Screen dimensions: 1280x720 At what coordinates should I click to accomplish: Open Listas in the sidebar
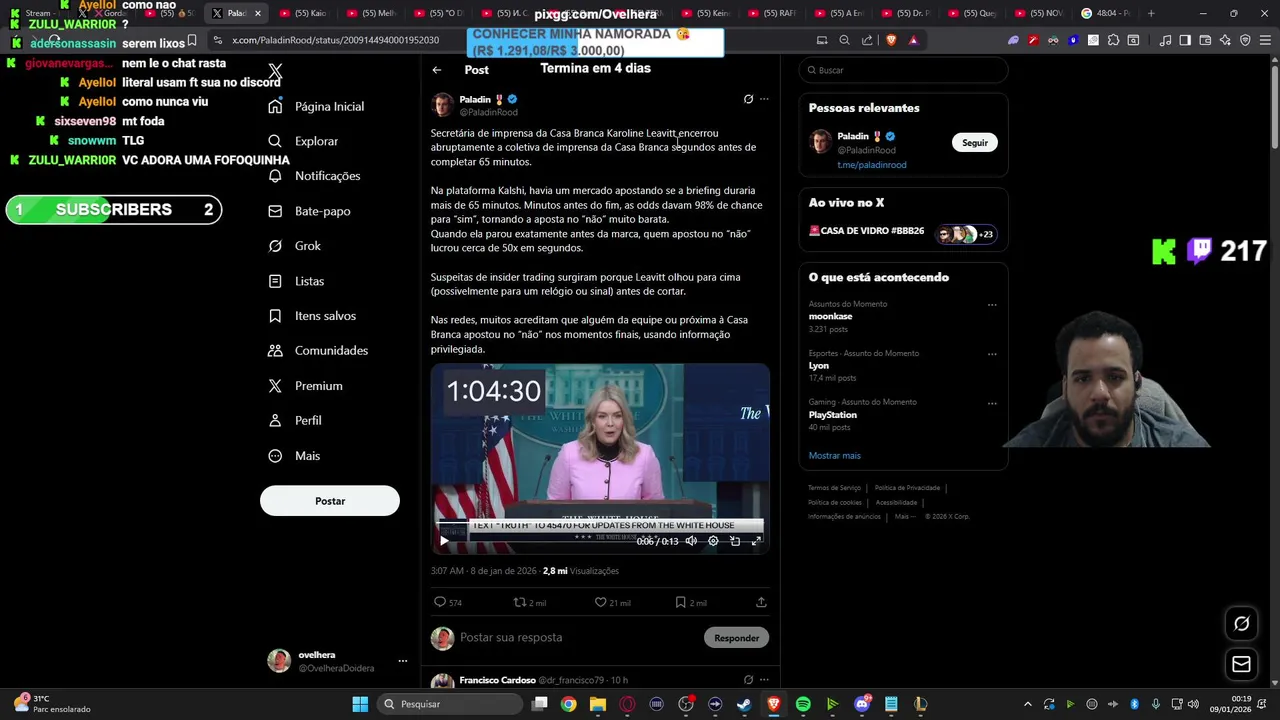296,281
